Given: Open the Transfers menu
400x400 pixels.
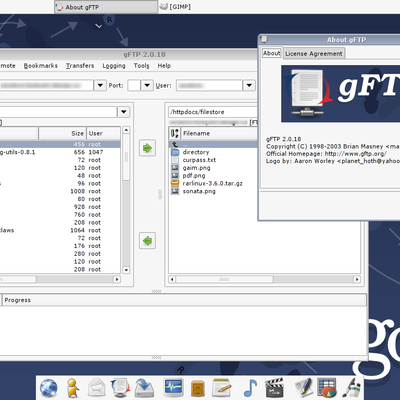Looking at the screenshot, I should coord(80,66).
